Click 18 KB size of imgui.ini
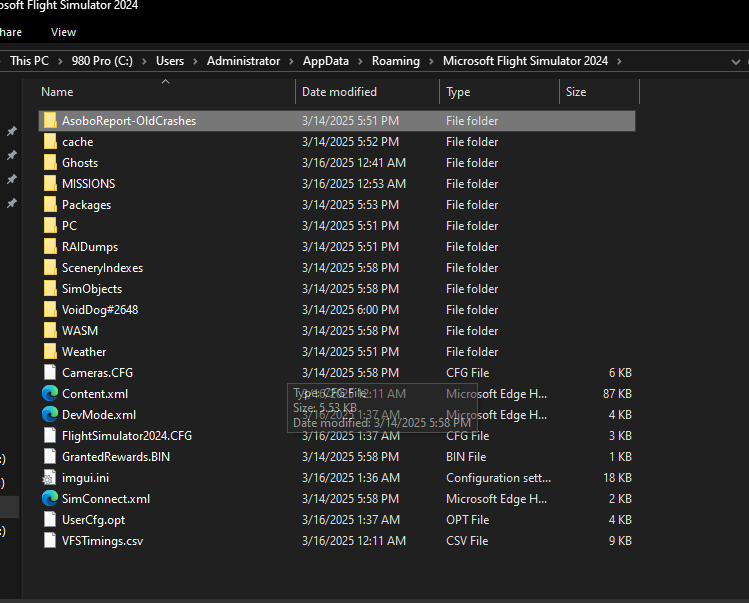This screenshot has width=749, height=603. tap(617, 478)
